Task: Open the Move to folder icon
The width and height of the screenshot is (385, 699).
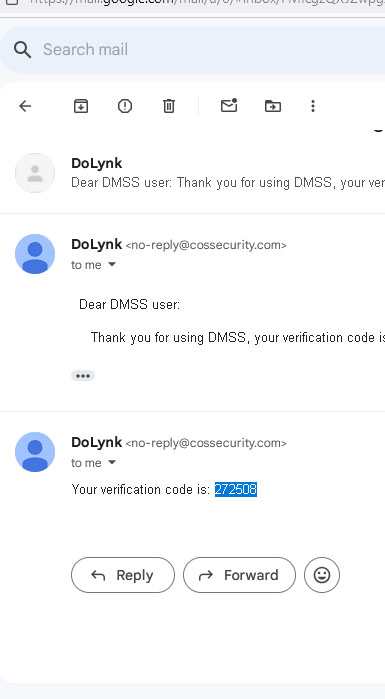Action: point(273,106)
